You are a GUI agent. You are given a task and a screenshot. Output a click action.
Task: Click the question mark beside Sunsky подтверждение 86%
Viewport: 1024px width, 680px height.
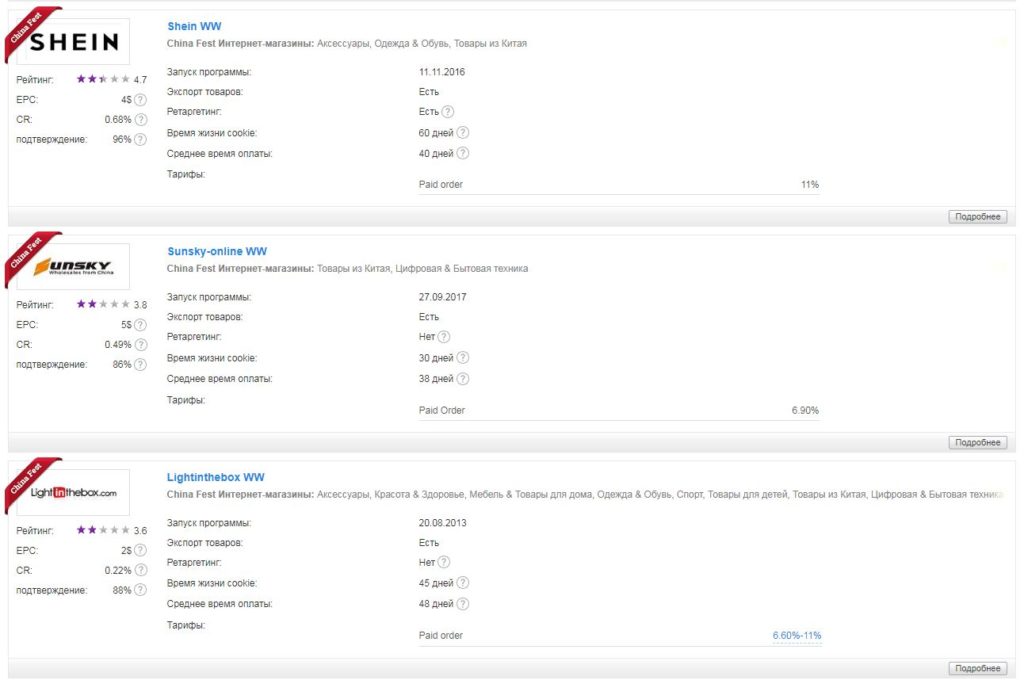pyautogui.click(x=140, y=364)
